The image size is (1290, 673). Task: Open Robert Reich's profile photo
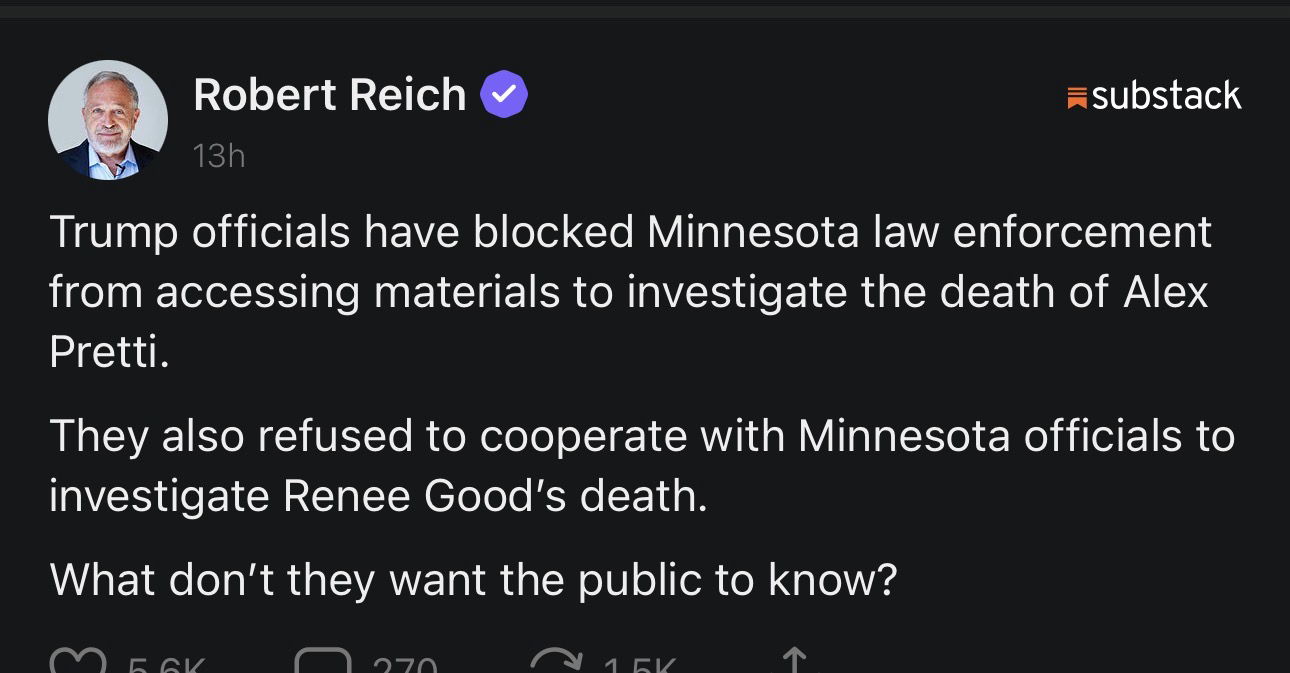click(x=107, y=121)
